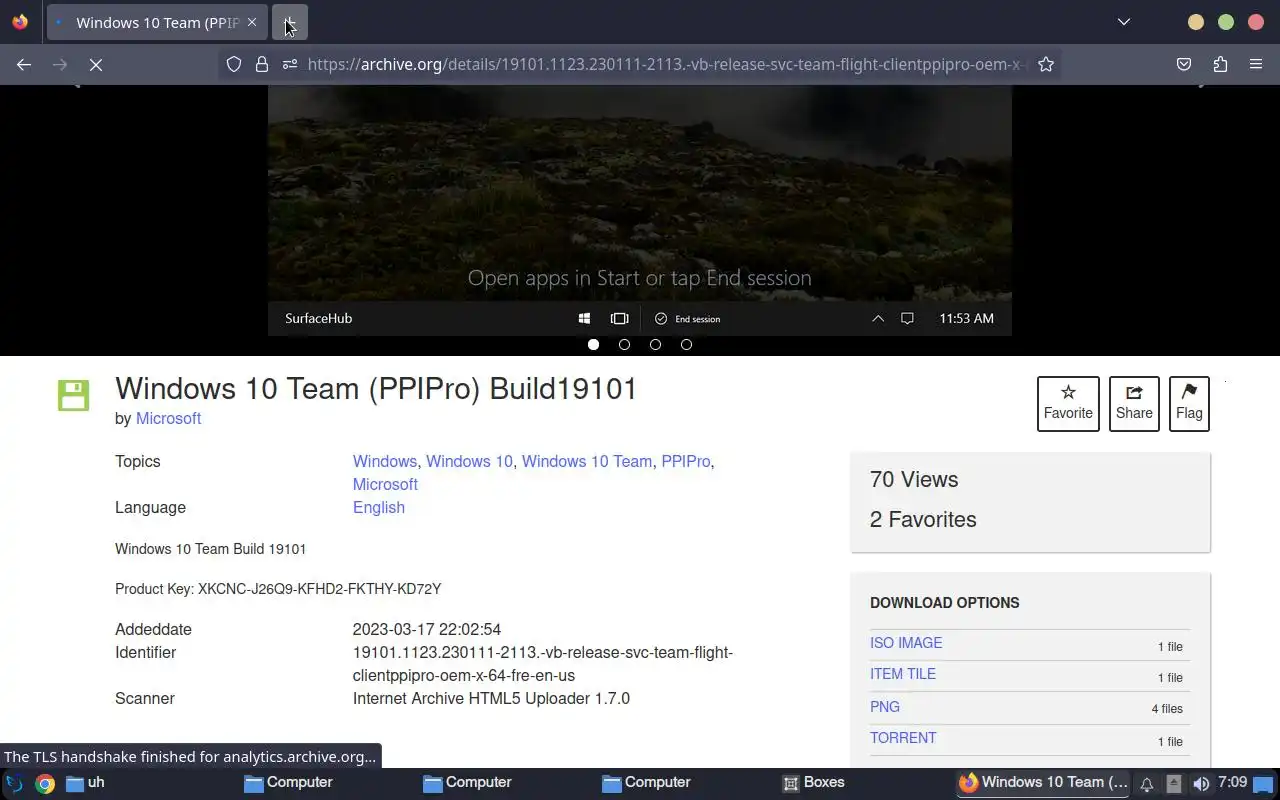Click the 2 Favorites stat
The height and width of the screenshot is (800, 1280).
[x=923, y=519]
